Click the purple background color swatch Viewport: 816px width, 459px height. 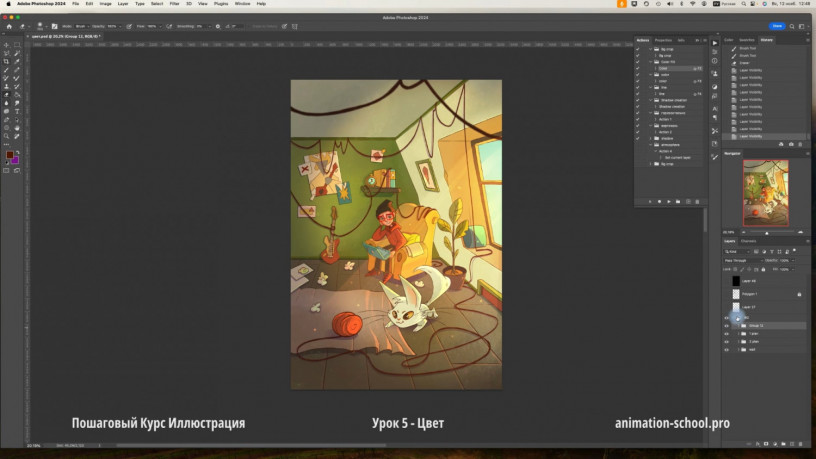coord(16,161)
